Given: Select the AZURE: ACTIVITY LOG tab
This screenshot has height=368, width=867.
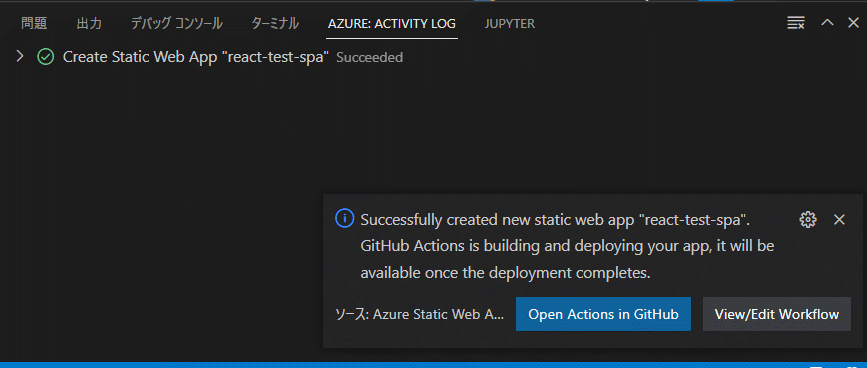Looking at the screenshot, I should coord(392,24).
